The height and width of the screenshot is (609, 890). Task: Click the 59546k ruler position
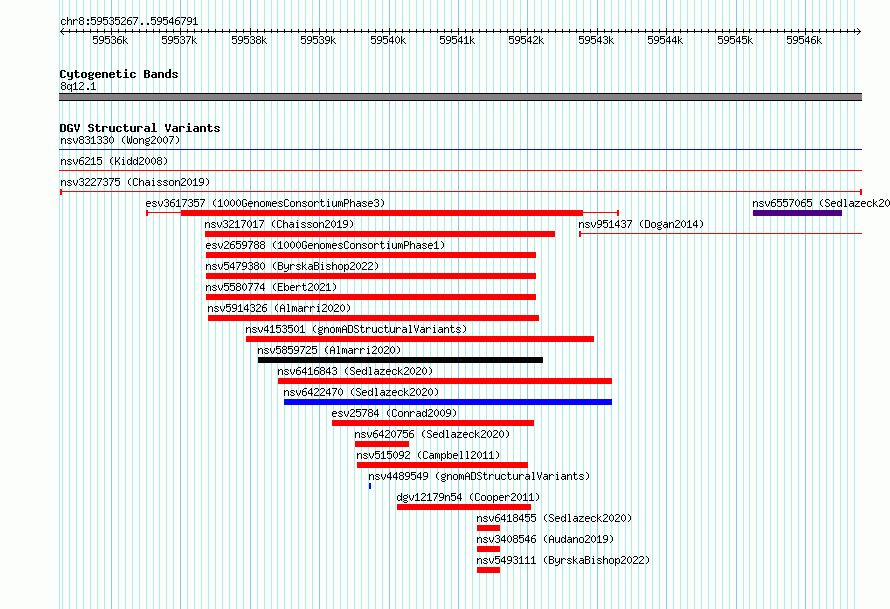click(x=804, y=40)
